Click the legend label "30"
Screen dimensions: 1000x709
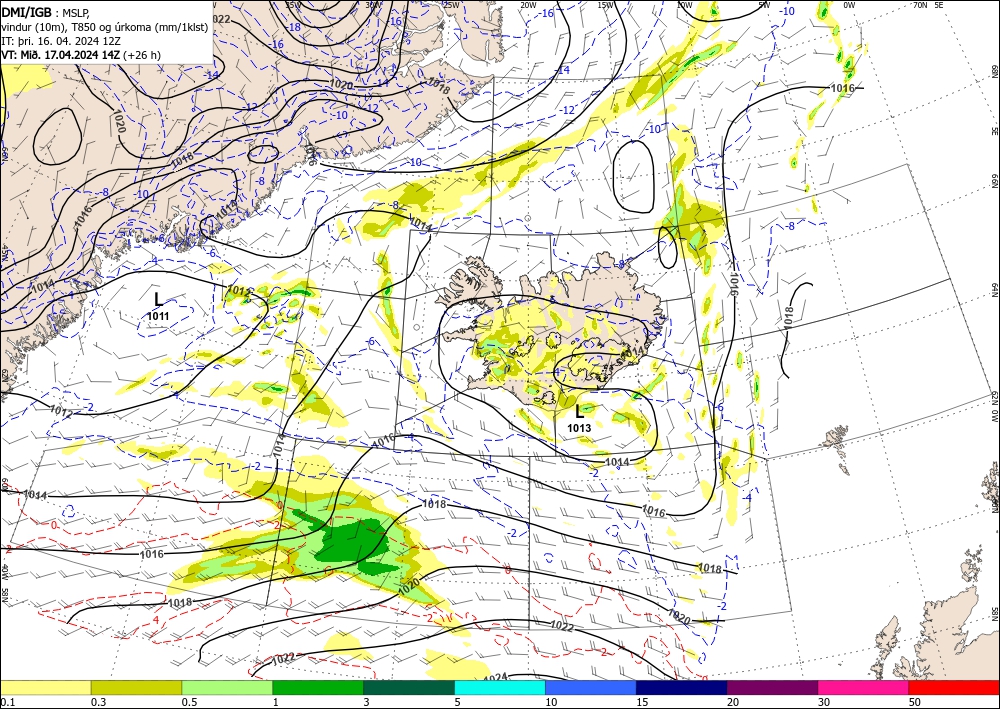(x=825, y=702)
